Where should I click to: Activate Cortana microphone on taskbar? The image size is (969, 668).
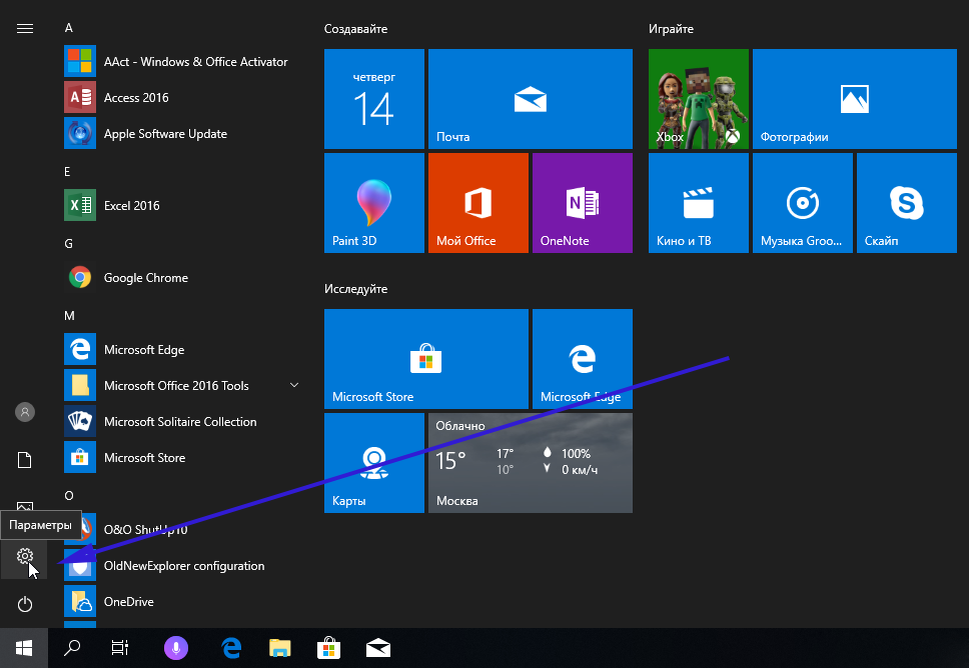(176, 648)
